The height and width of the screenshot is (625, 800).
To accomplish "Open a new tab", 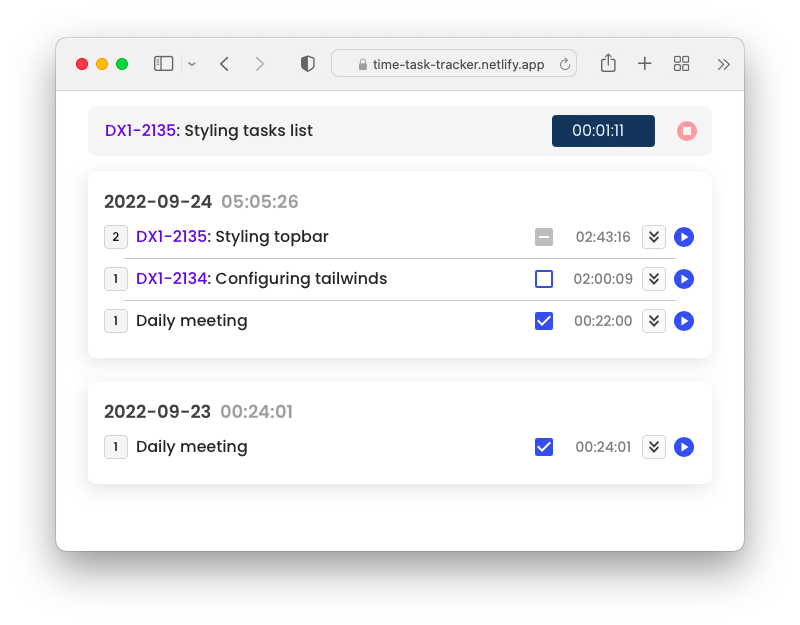I will 645,64.
